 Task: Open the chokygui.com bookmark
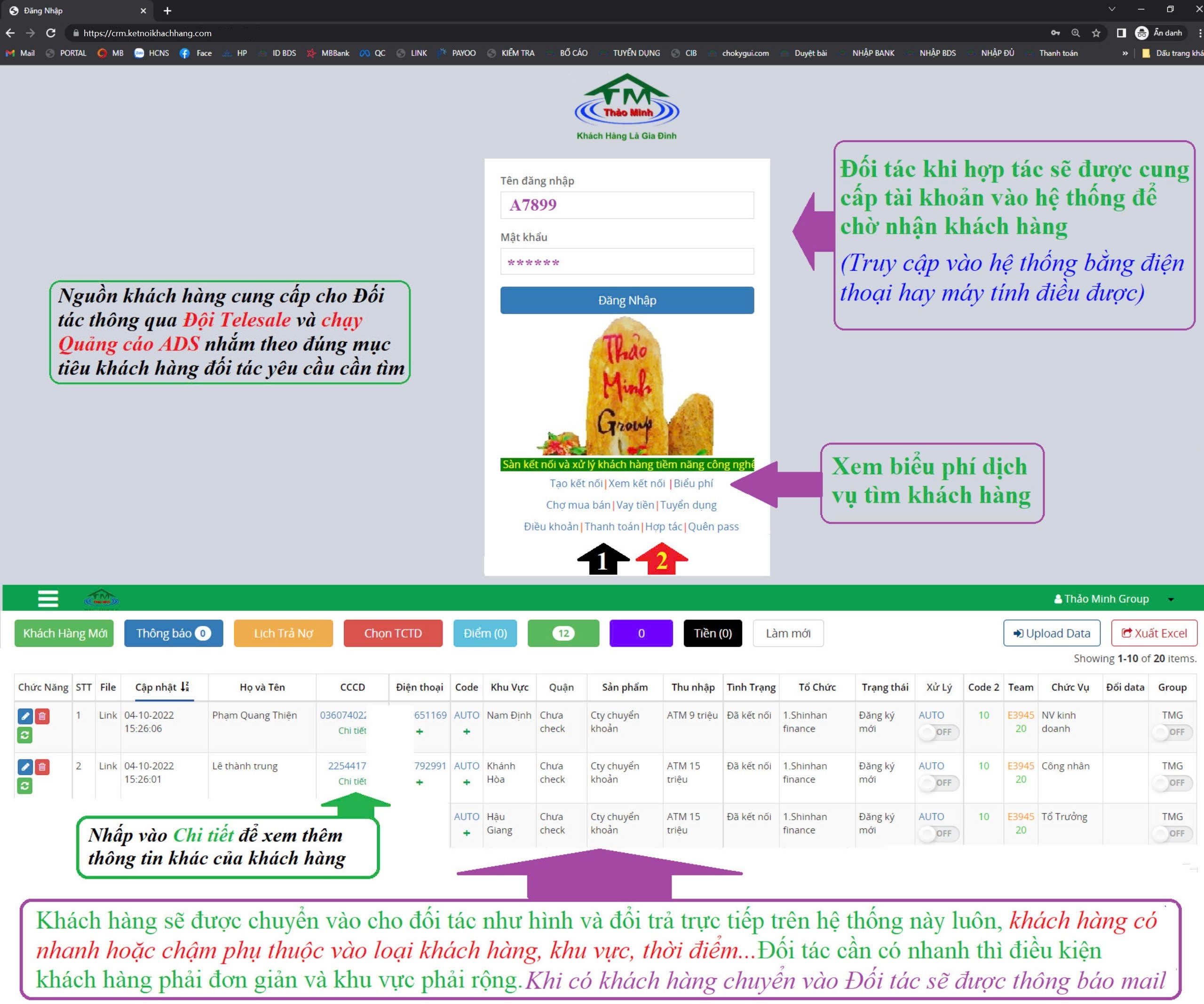[738, 53]
